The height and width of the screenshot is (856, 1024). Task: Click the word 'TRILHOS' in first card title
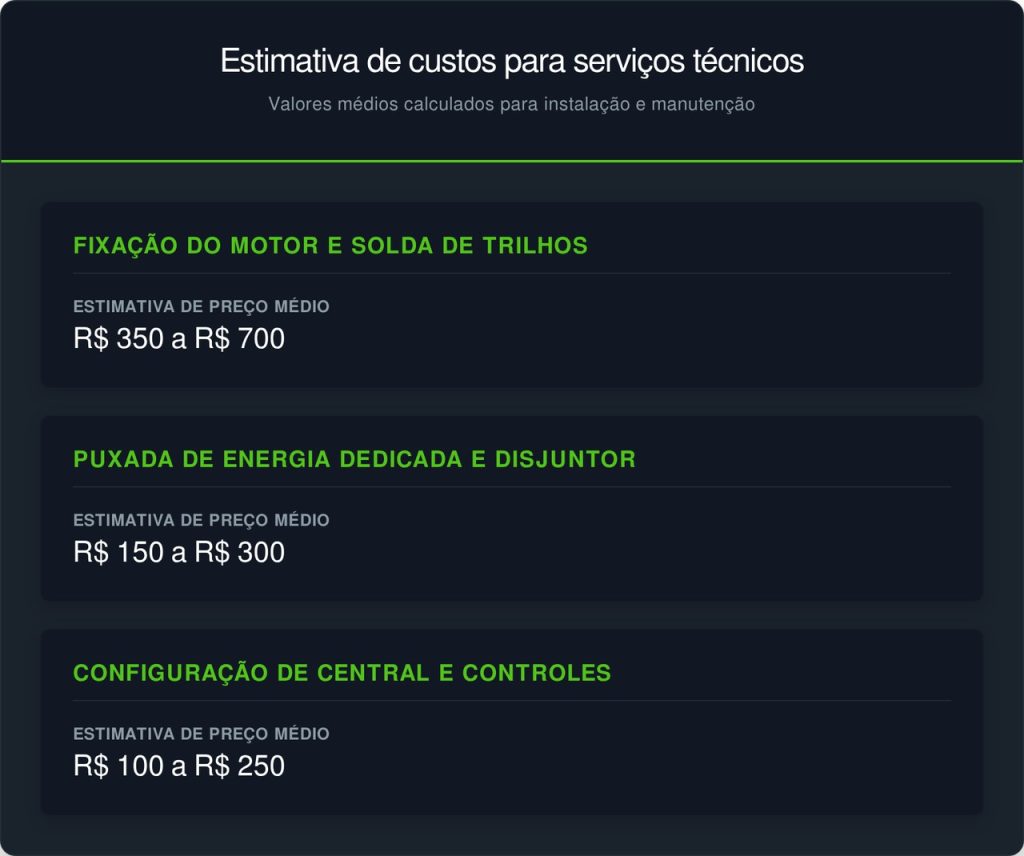coord(535,246)
